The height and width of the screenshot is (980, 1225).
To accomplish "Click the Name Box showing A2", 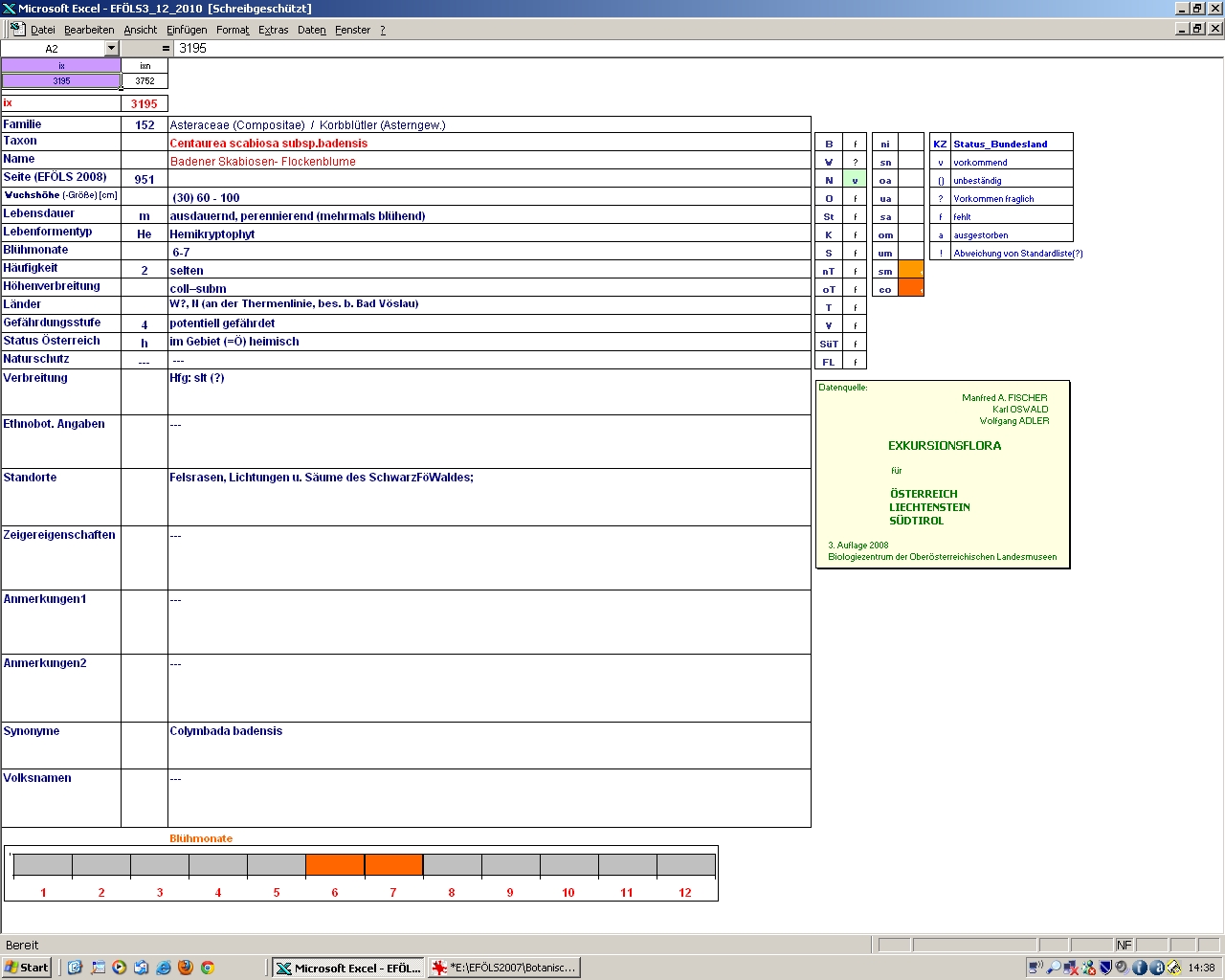I will [x=53, y=48].
